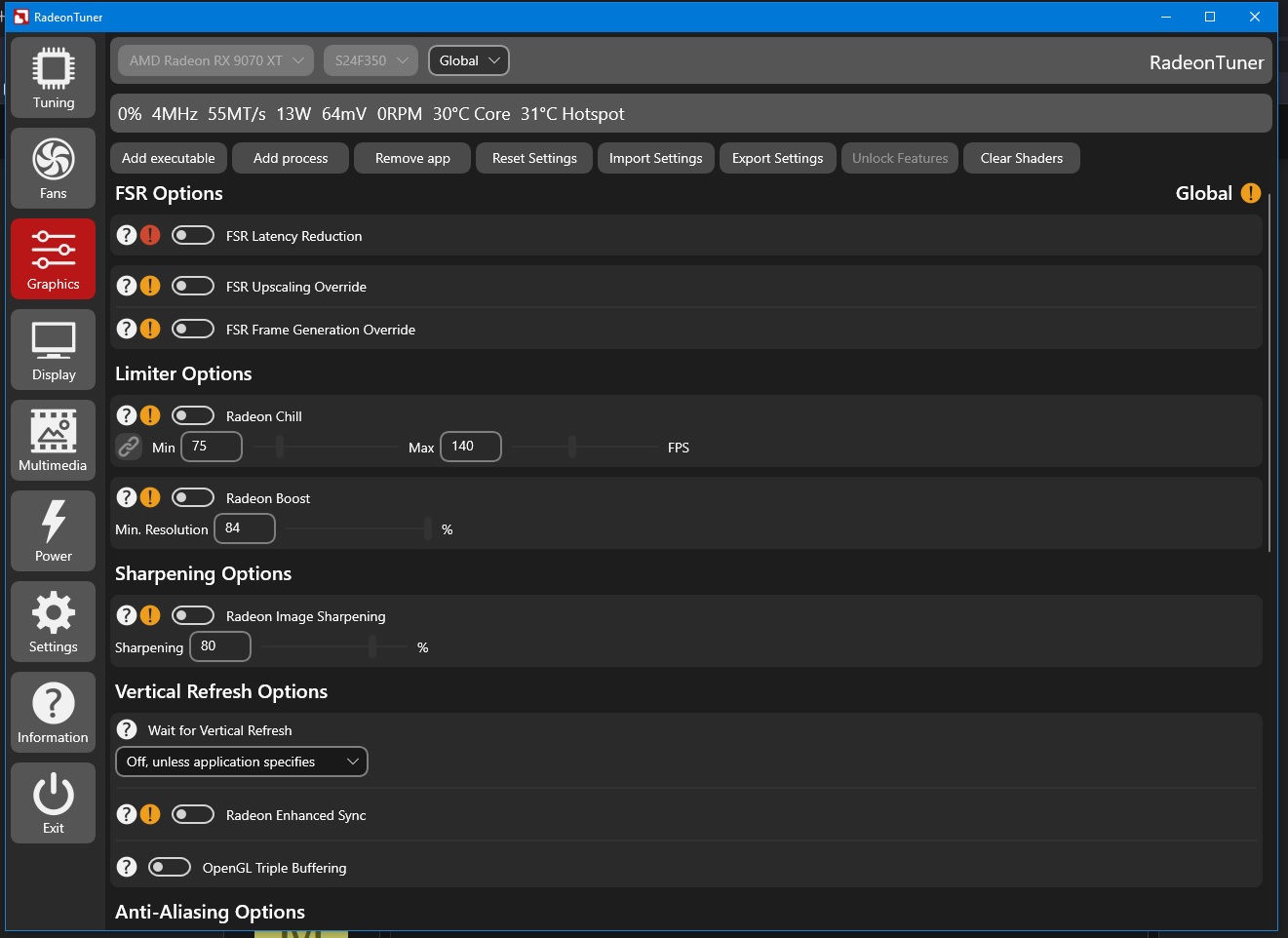Click the Unlock Features button

click(x=900, y=158)
